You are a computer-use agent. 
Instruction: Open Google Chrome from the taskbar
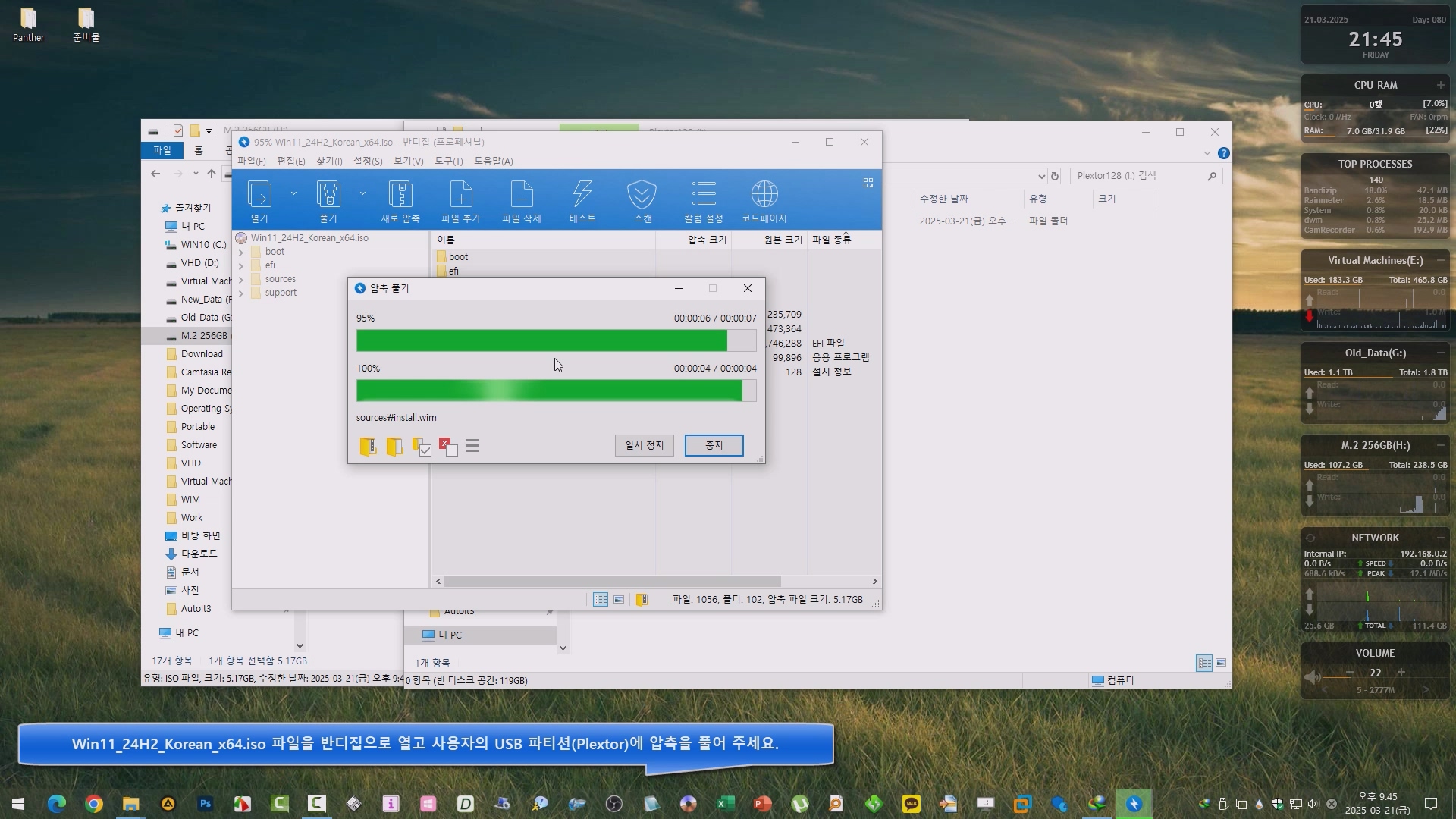tap(94, 804)
